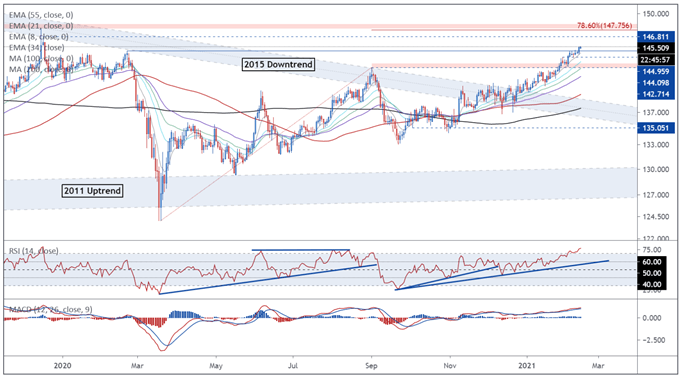Select the current price 145.509 label

tap(656, 48)
